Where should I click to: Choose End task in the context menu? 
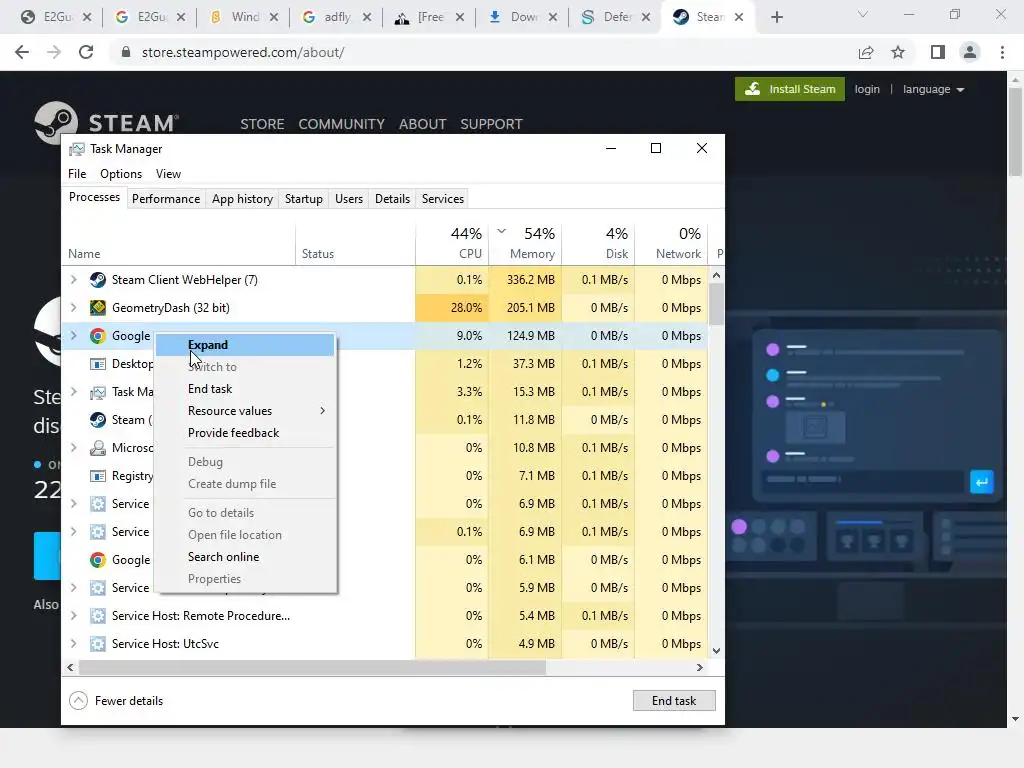[245, 389]
